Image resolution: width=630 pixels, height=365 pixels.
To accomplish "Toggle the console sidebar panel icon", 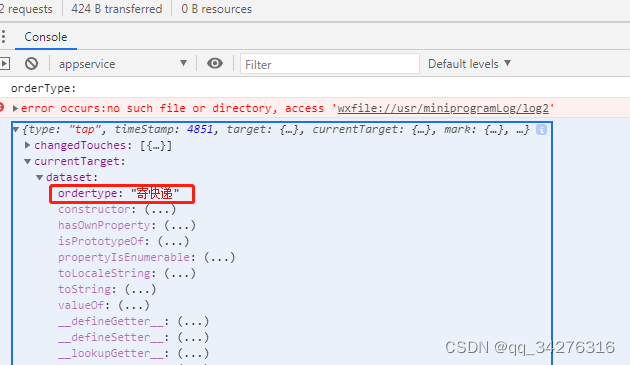I will 5,64.
